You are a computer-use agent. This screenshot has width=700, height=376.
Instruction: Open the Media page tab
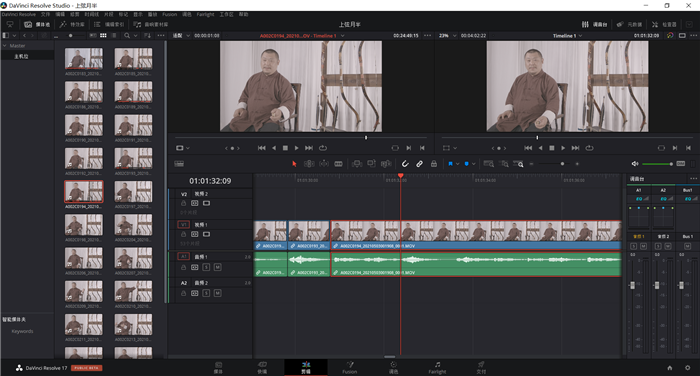[x=218, y=368]
